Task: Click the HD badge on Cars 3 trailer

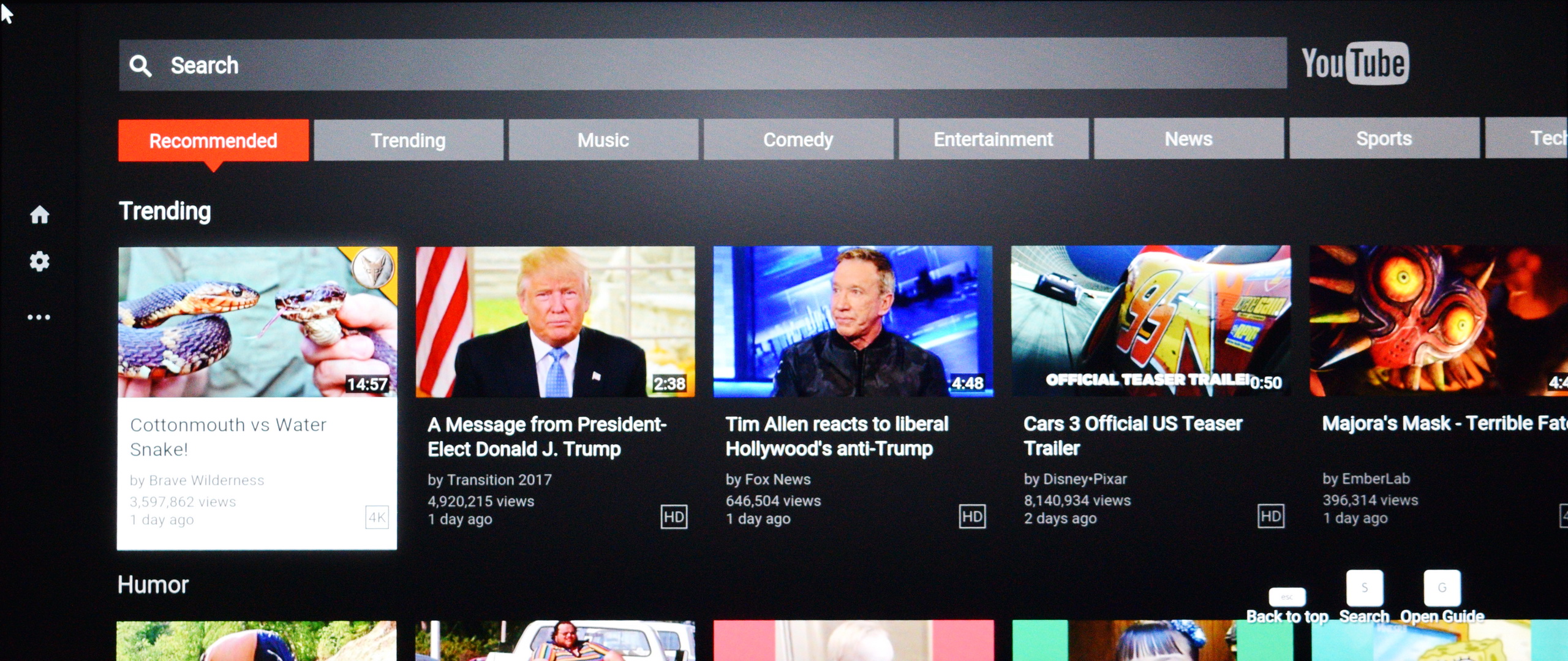Action: click(1271, 516)
